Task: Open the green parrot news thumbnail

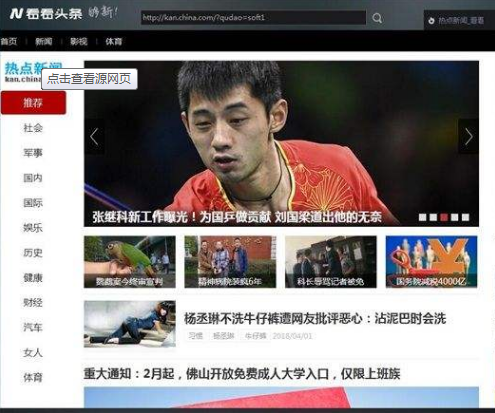Action: point(130,262)
